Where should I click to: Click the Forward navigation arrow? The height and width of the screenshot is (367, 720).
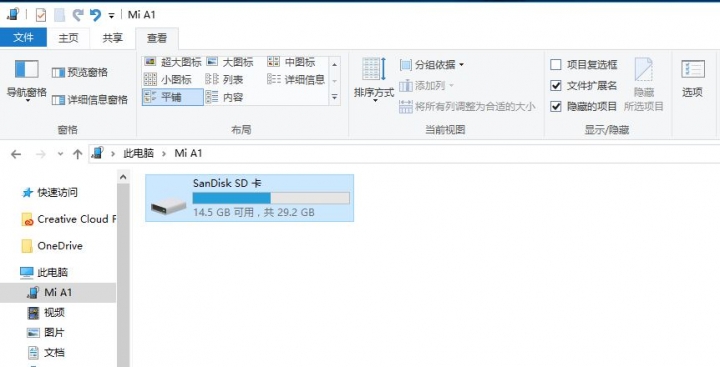(x=41, y=154)
